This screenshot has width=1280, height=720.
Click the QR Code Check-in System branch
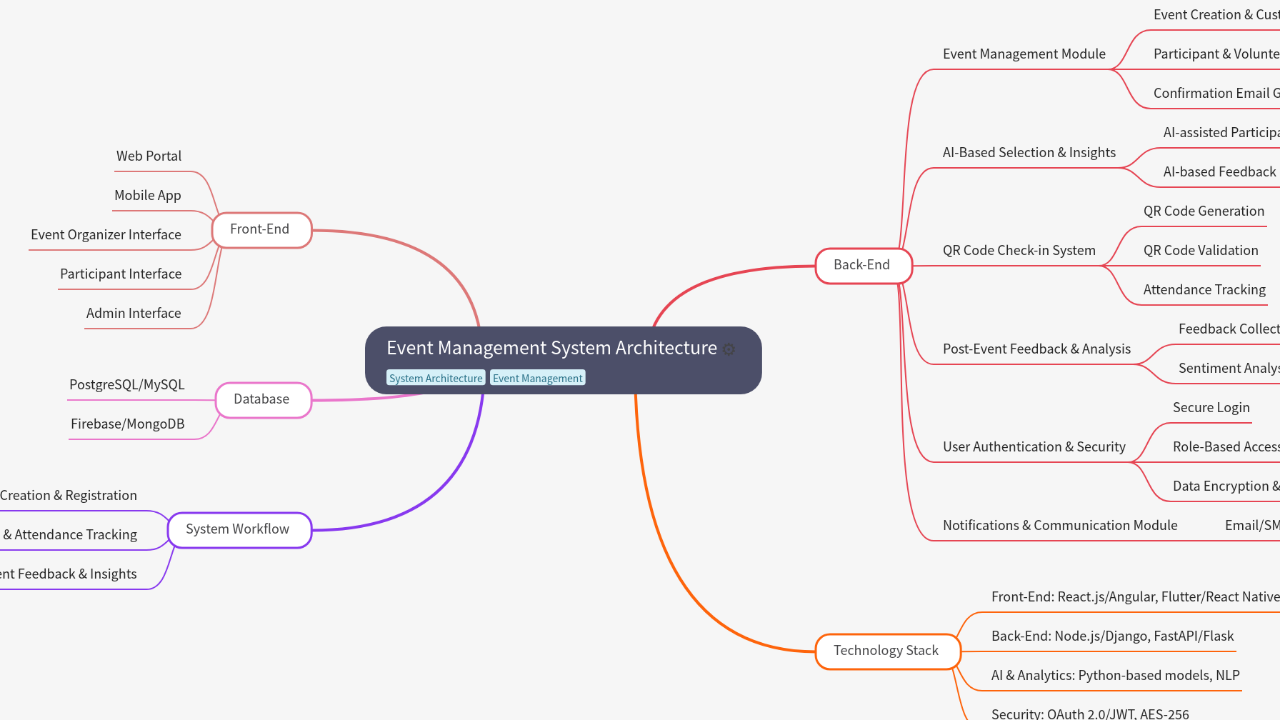[x=1019, y=250]
